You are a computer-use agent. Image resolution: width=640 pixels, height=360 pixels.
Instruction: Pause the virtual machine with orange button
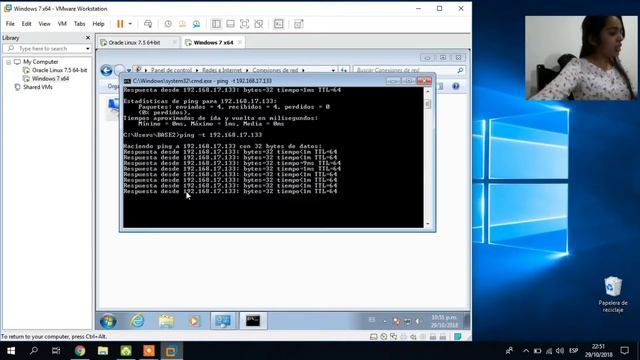pos(120,24)
